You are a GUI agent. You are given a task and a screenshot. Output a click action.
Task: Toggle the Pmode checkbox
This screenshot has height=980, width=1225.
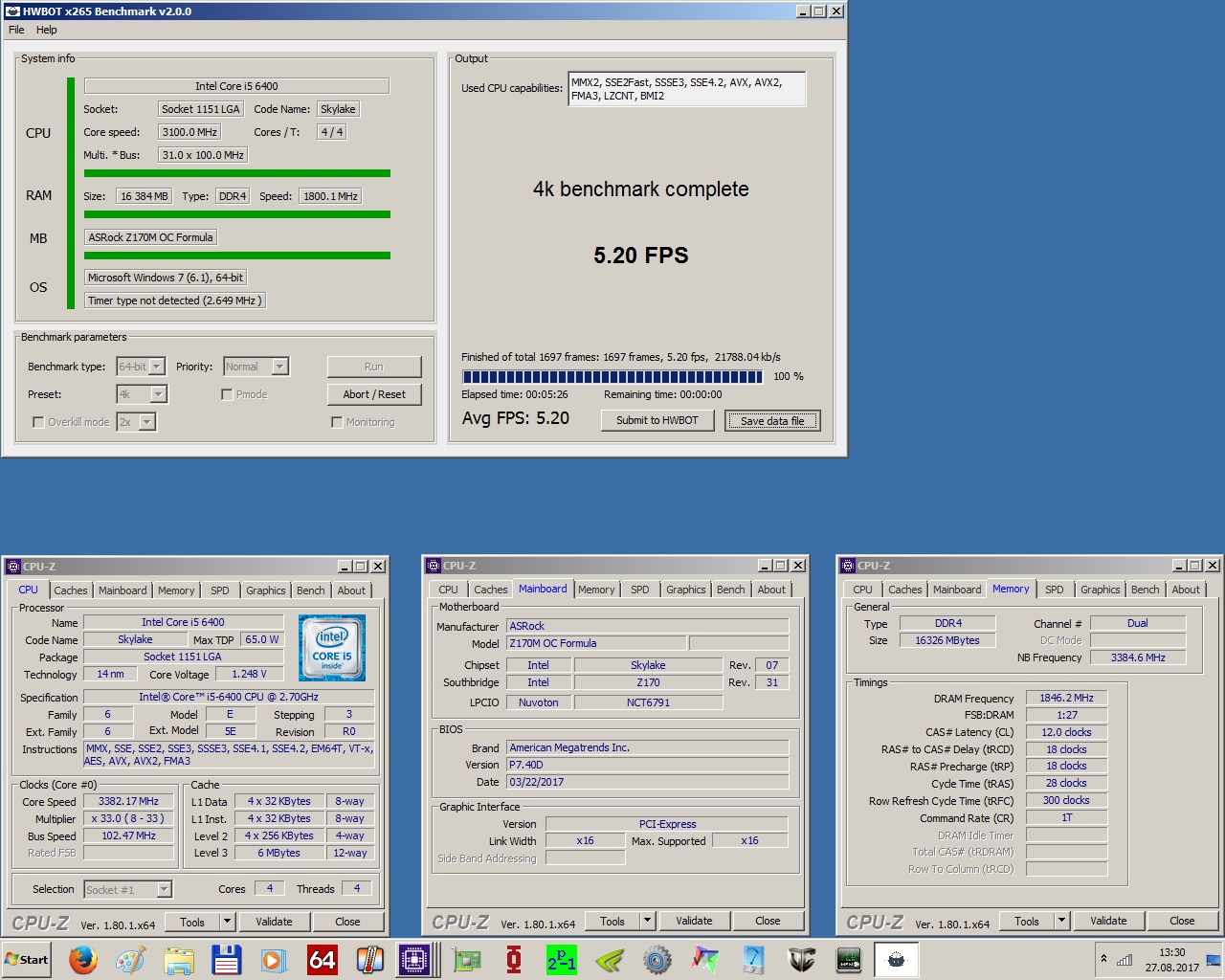(x=227, y=394)
